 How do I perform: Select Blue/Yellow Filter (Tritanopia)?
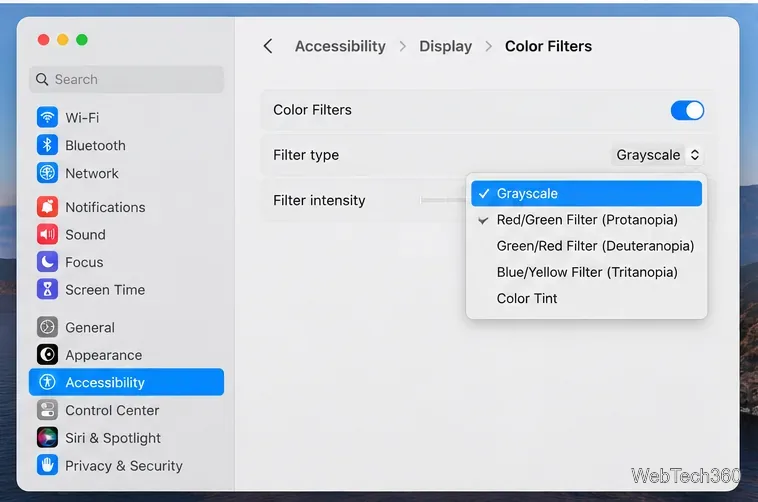point(586,272)
